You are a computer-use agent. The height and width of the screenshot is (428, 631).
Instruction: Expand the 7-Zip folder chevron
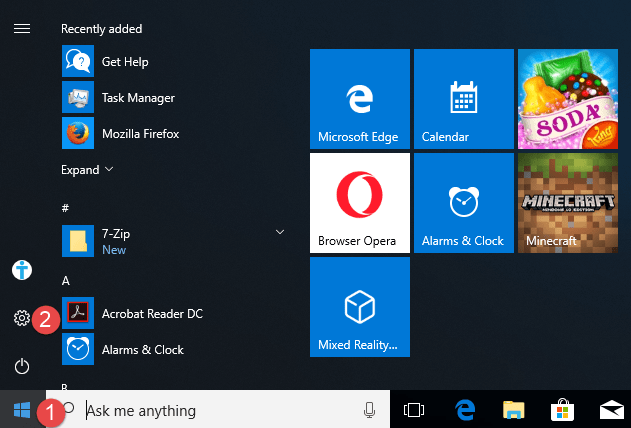tap(280, 232)
